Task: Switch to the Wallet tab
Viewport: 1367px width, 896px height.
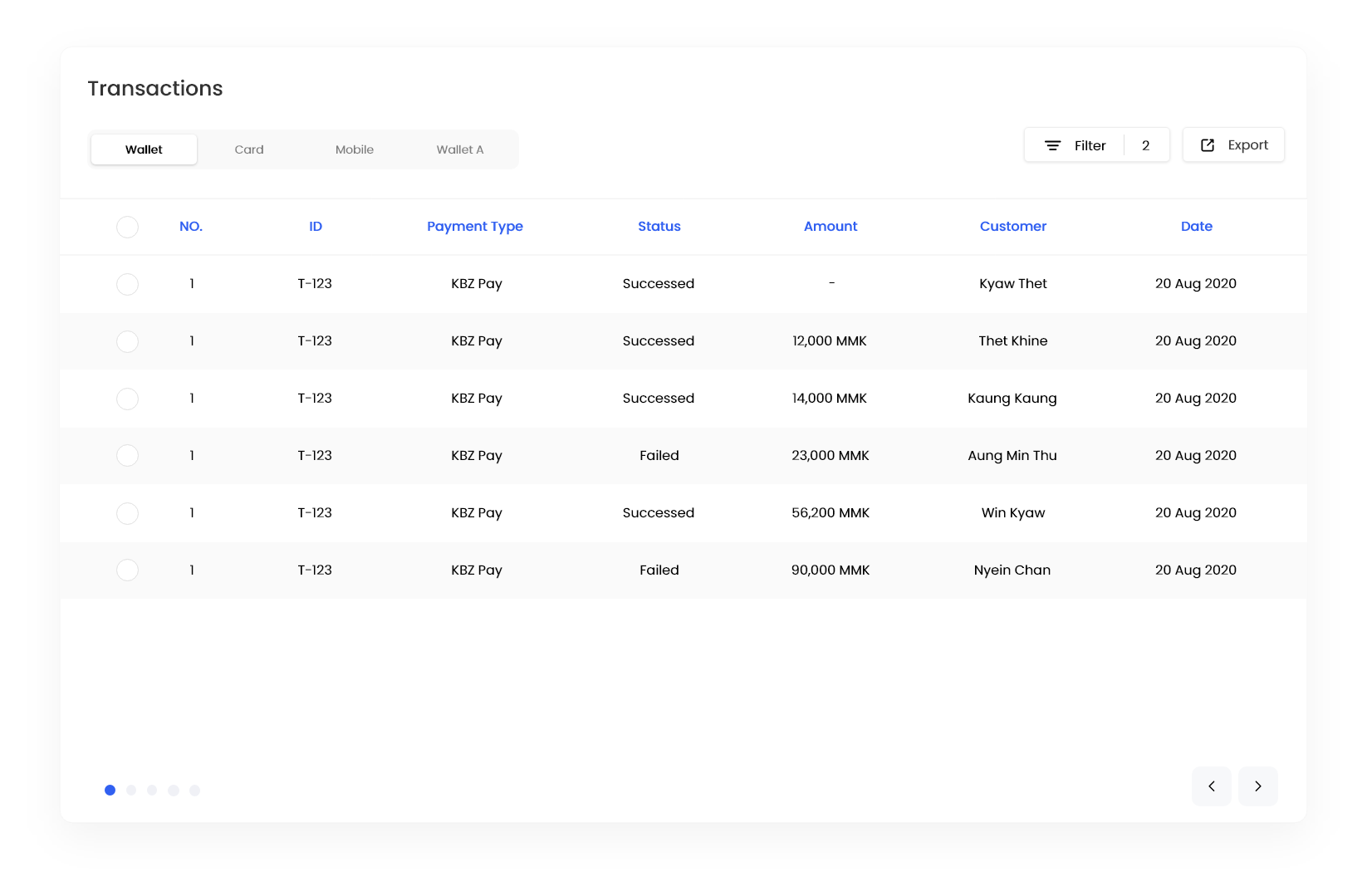Action: click(144, 149)
